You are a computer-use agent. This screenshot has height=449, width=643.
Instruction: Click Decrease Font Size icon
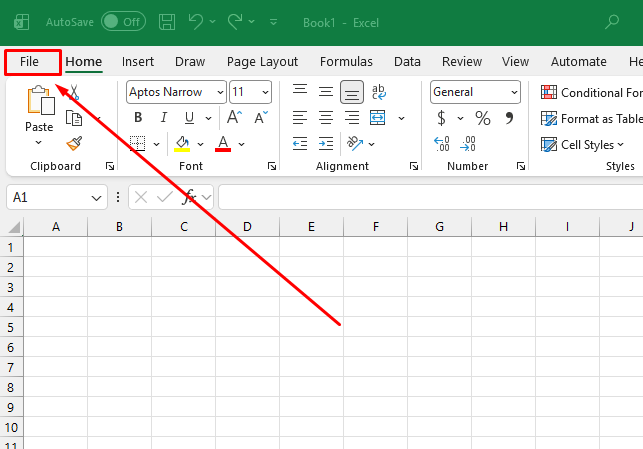click(x=260, y=117)
